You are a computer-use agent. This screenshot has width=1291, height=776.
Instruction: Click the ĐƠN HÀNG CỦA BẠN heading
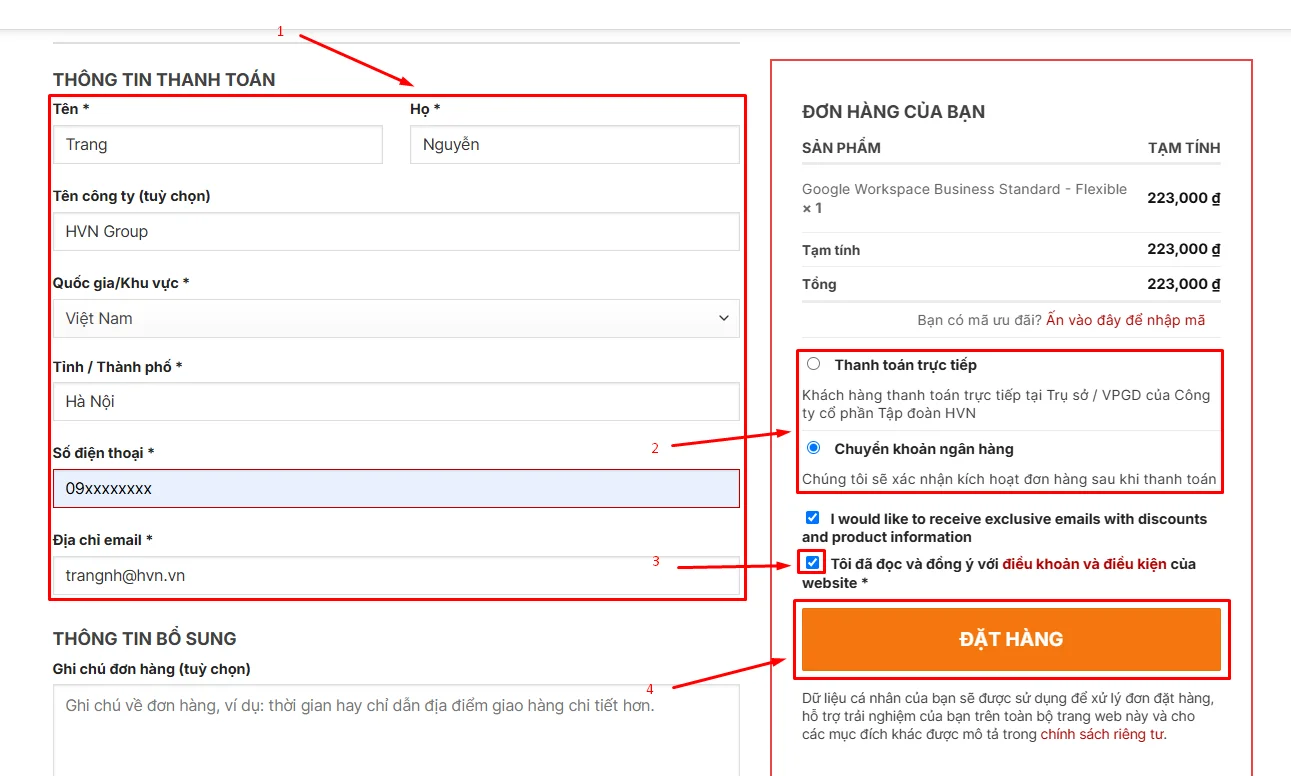[893, 112]
